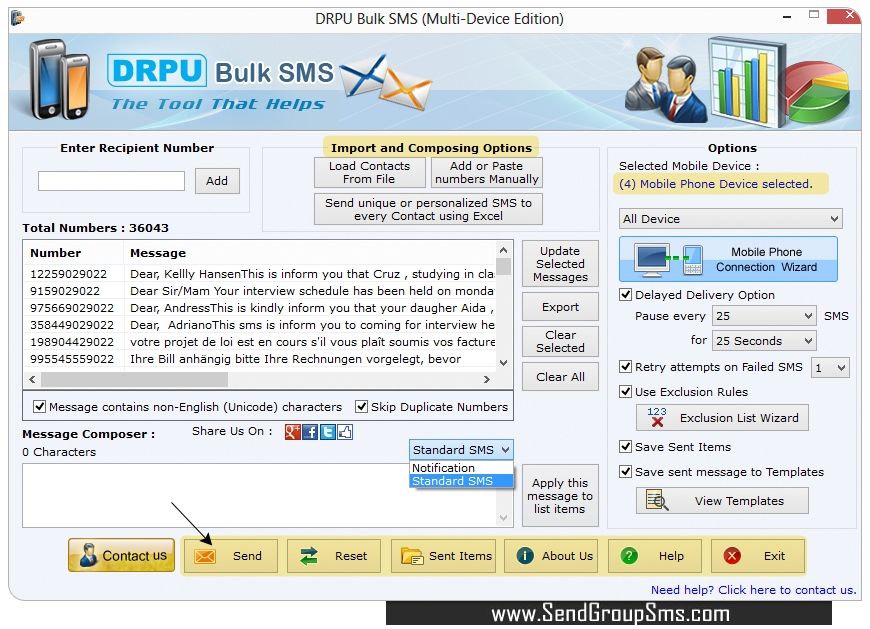Select row with number 995545559022

pyautogui.click(x=260, y=359)
